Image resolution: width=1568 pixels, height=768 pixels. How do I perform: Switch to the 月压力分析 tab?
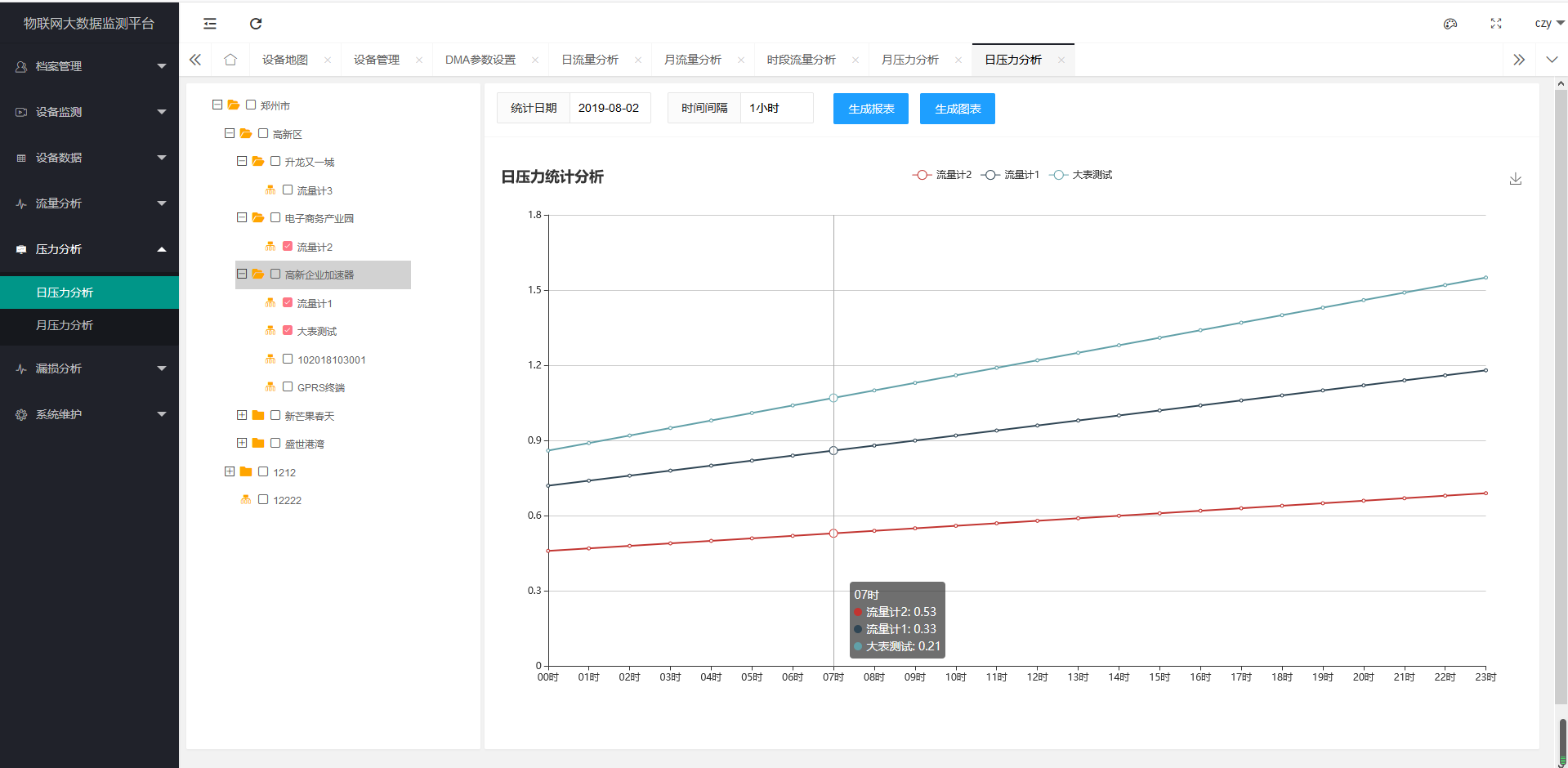(909, 60)
